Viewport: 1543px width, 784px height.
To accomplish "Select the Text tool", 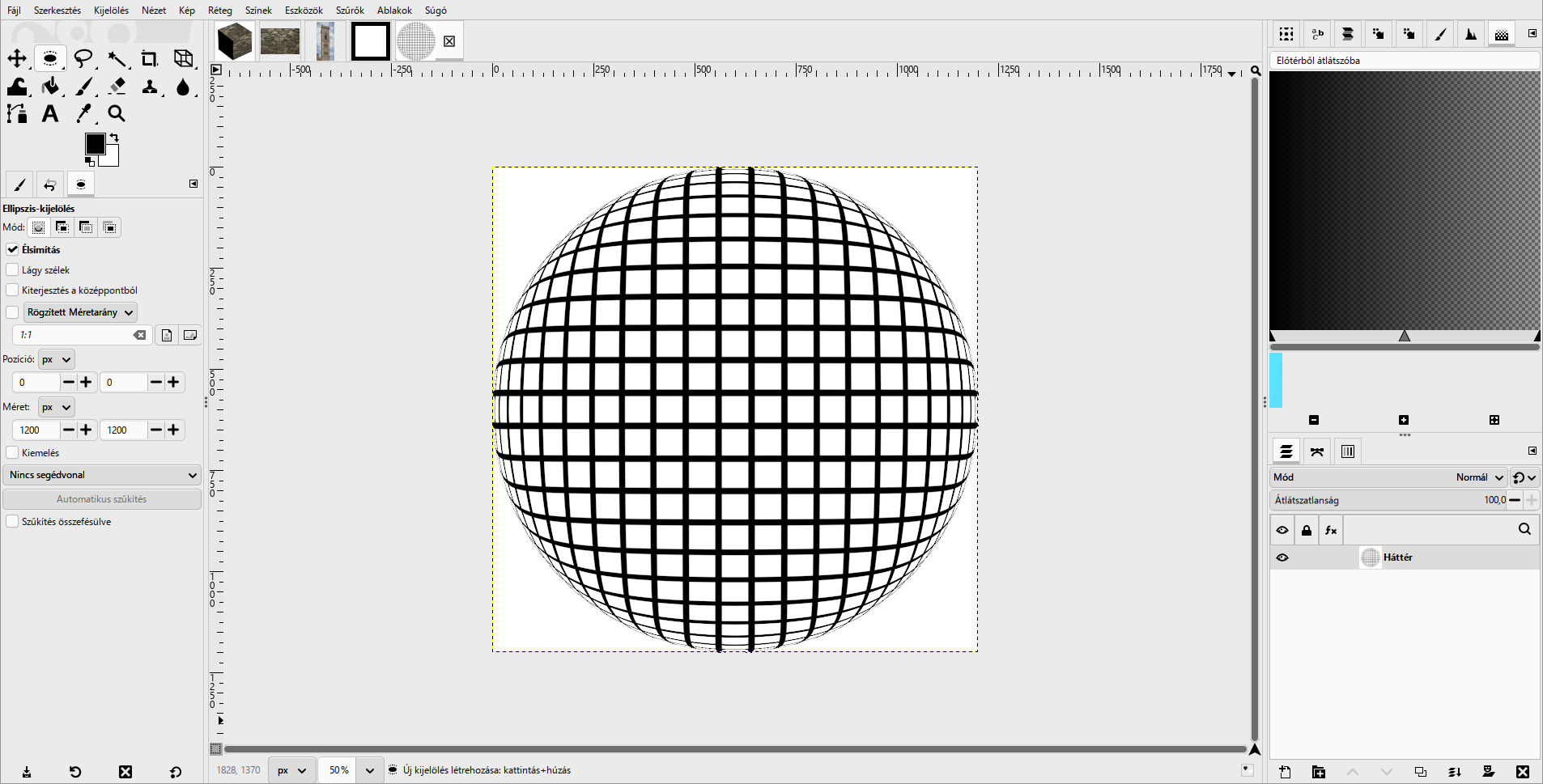I will tap(50, 114).
